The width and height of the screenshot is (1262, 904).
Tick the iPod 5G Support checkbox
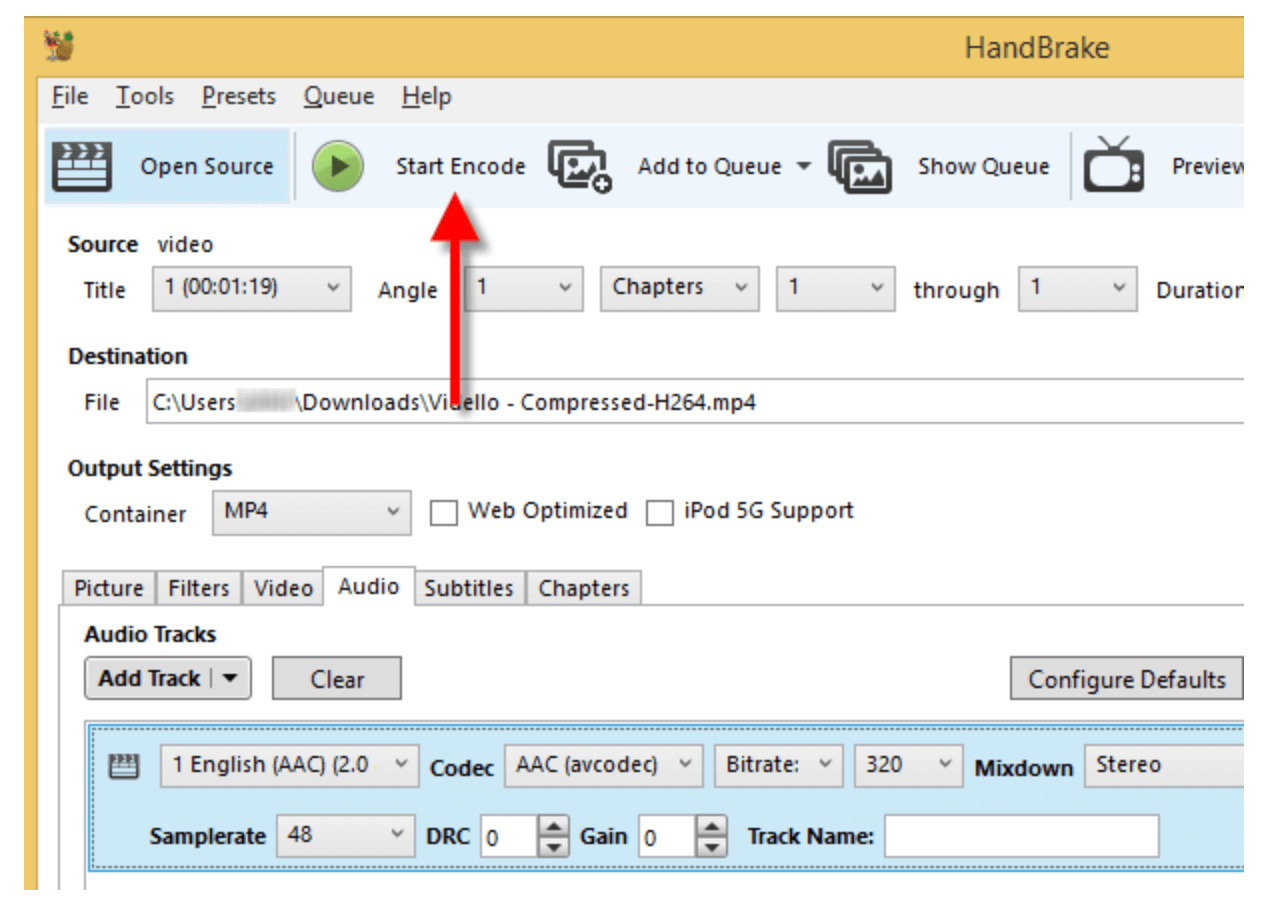click(x=659, y=513)
